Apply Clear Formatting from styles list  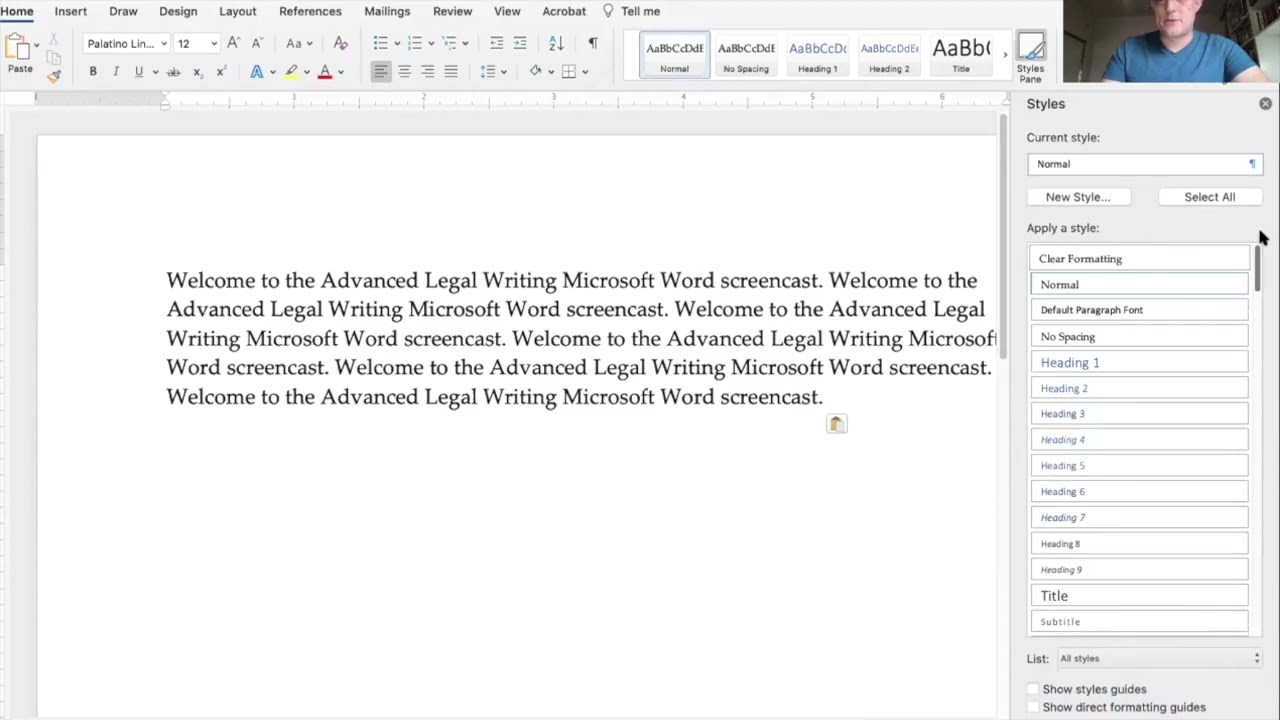[x=1139, y=258]
